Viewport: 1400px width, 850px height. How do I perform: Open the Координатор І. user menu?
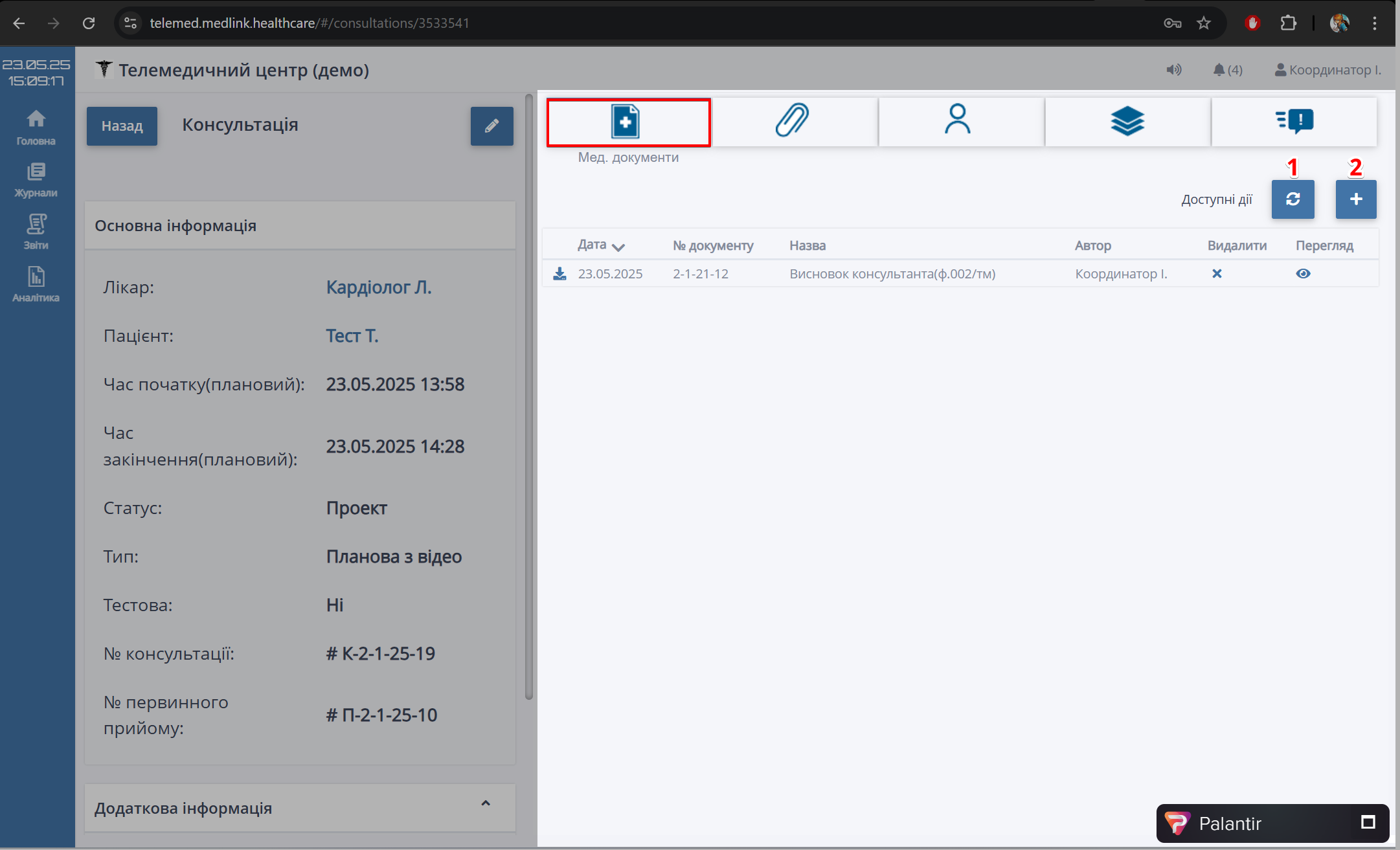[1327, 70]
